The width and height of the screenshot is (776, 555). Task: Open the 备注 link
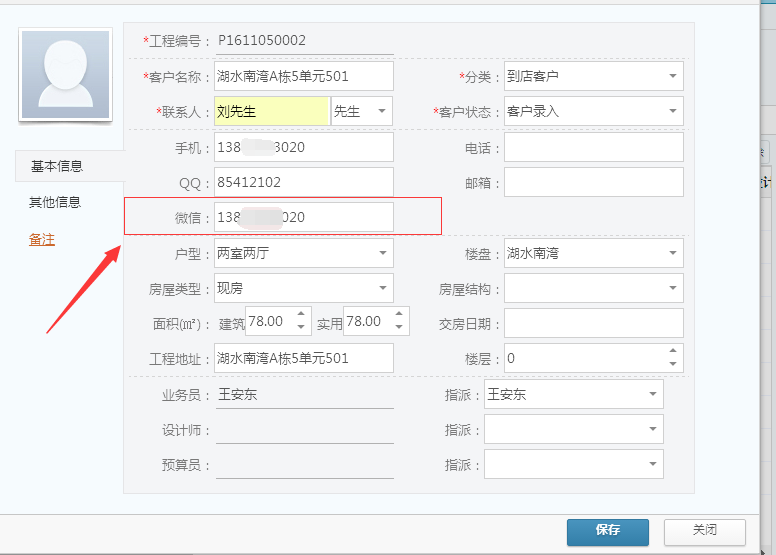tap(42, 239)
